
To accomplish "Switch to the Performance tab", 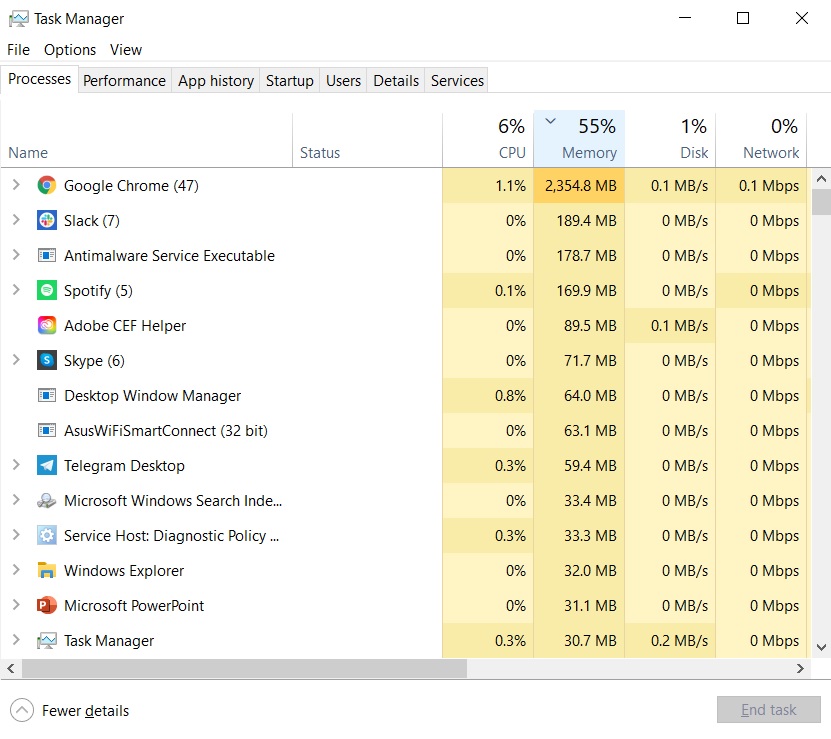I will (125, 81).
